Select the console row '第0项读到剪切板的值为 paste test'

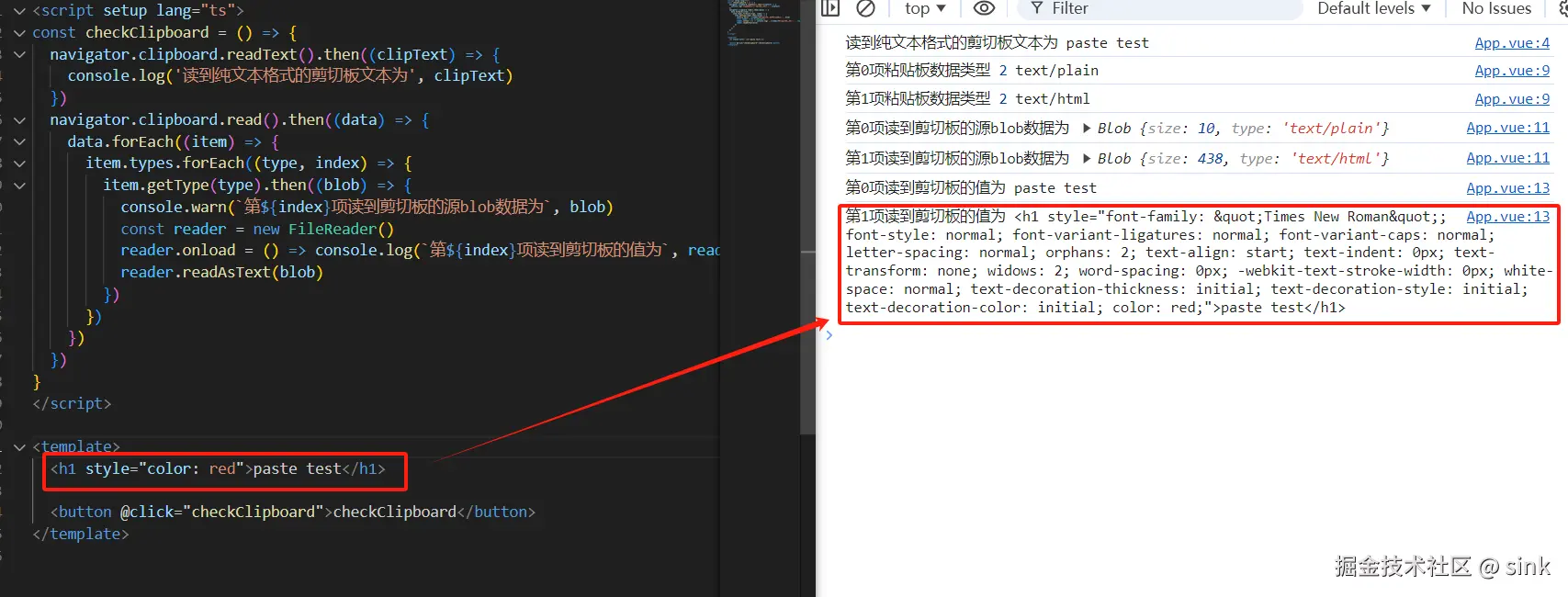coord(971,188)
